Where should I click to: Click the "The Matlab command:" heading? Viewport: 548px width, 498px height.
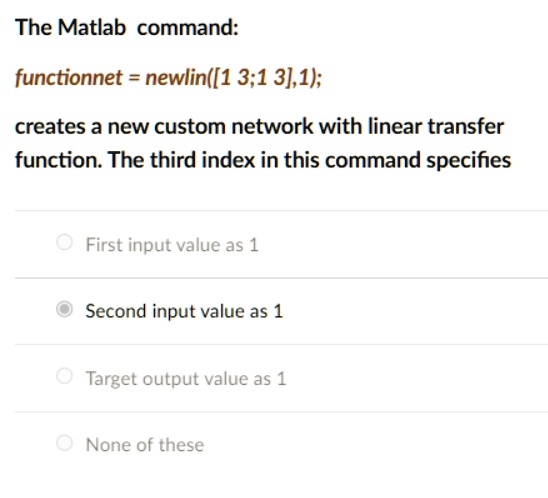pyautogui.click(x=127, y=27)
